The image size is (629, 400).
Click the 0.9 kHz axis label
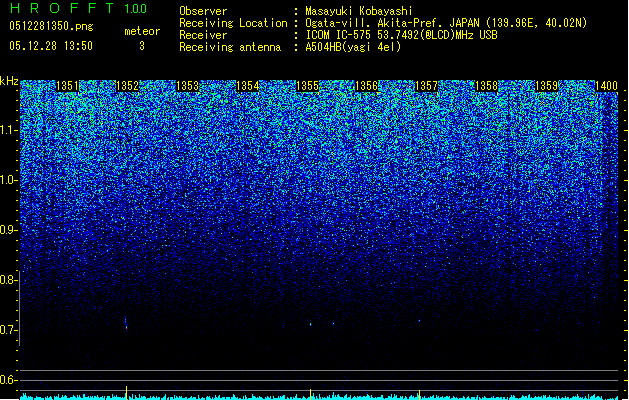[x=8, y=230]
